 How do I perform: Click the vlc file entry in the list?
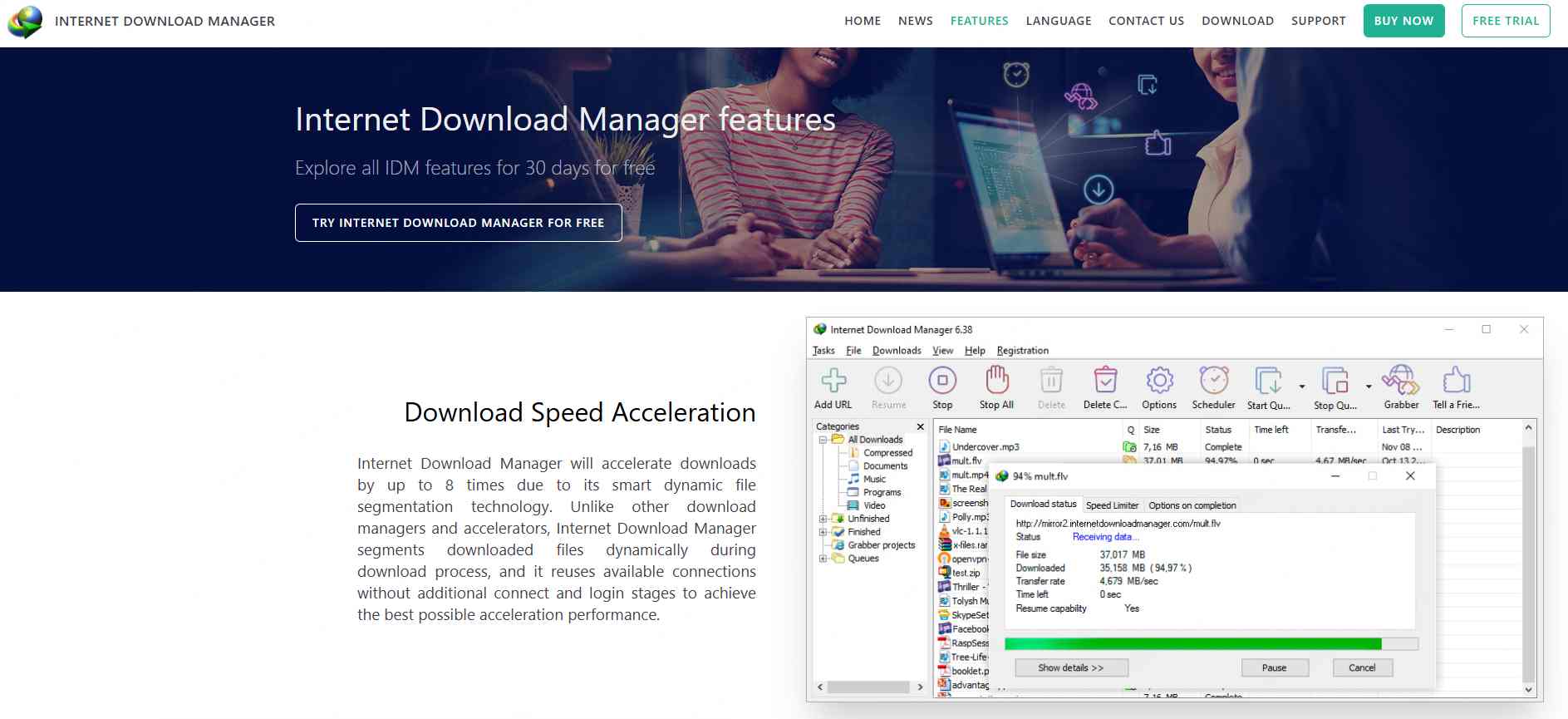pyautogui.click(x=963, y=531)
